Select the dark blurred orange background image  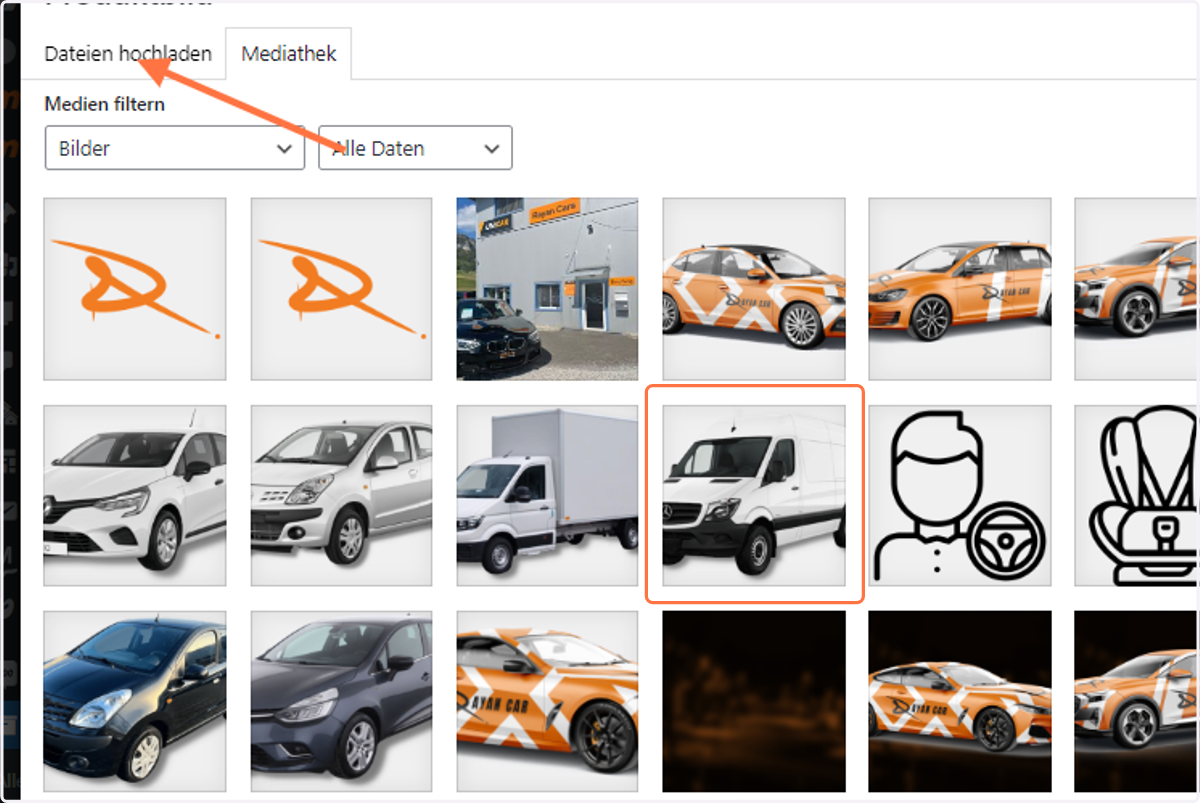[x=754, y=701]
